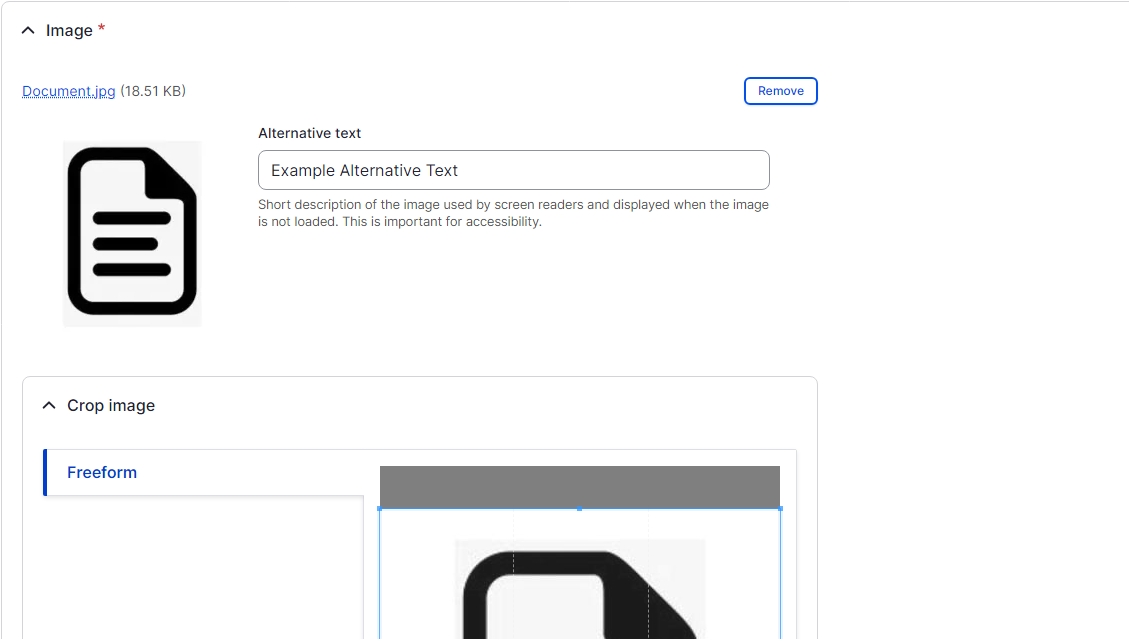
Task: Click the Image section heading text
Action: [x=69, y=30]
